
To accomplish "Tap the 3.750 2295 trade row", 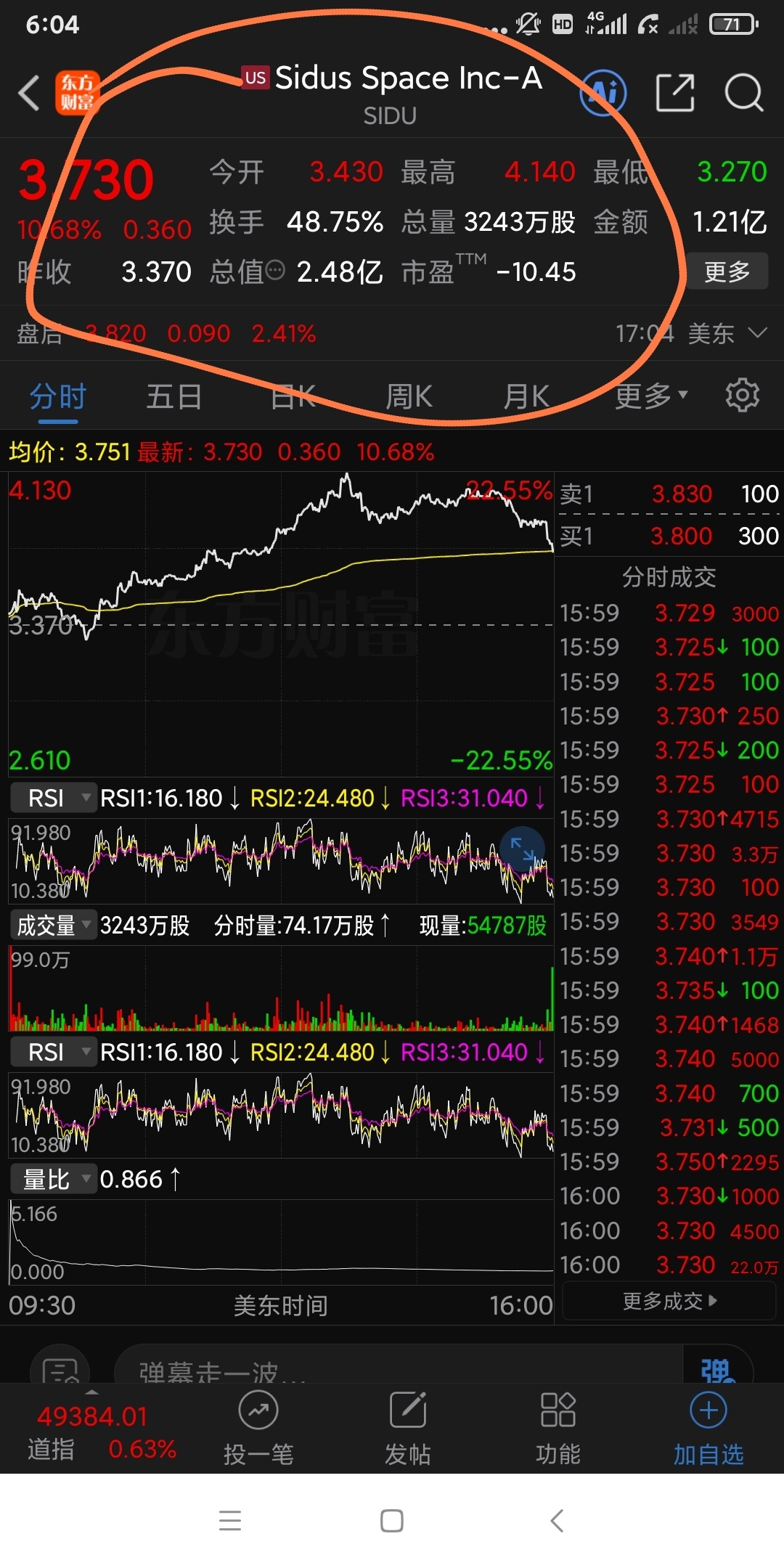I will point(669,1161).
